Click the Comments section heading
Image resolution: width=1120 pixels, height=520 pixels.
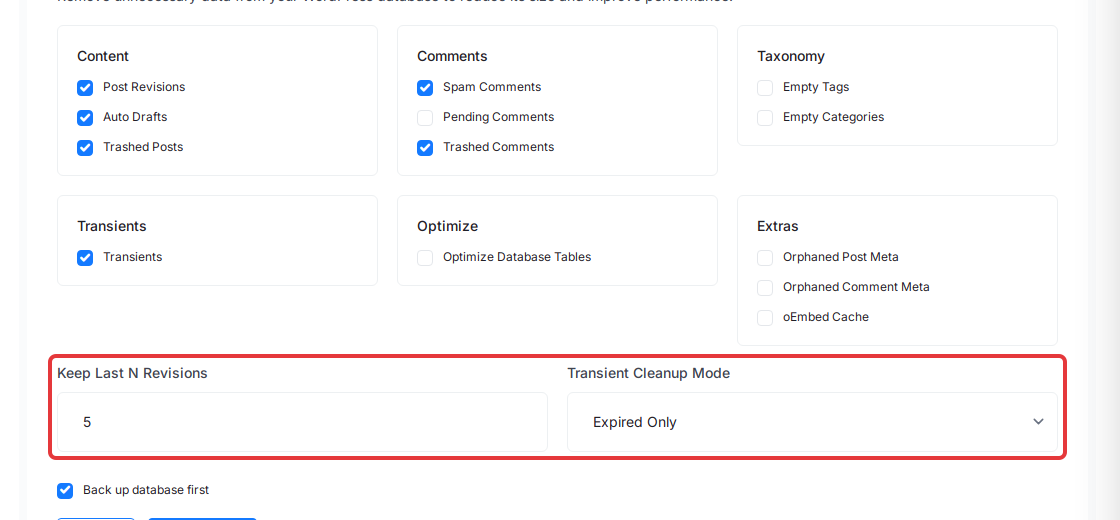452,56
